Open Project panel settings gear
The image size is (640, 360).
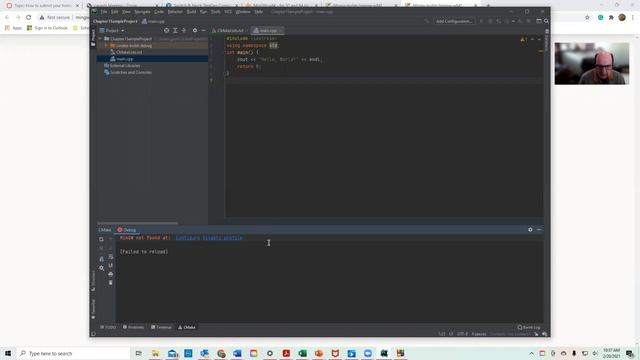[195, 31]
